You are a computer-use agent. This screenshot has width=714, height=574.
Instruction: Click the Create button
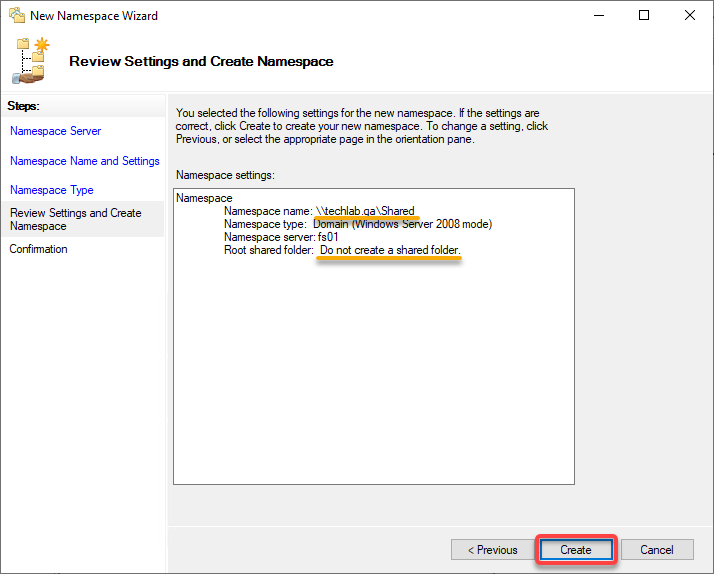coord(576,550)
